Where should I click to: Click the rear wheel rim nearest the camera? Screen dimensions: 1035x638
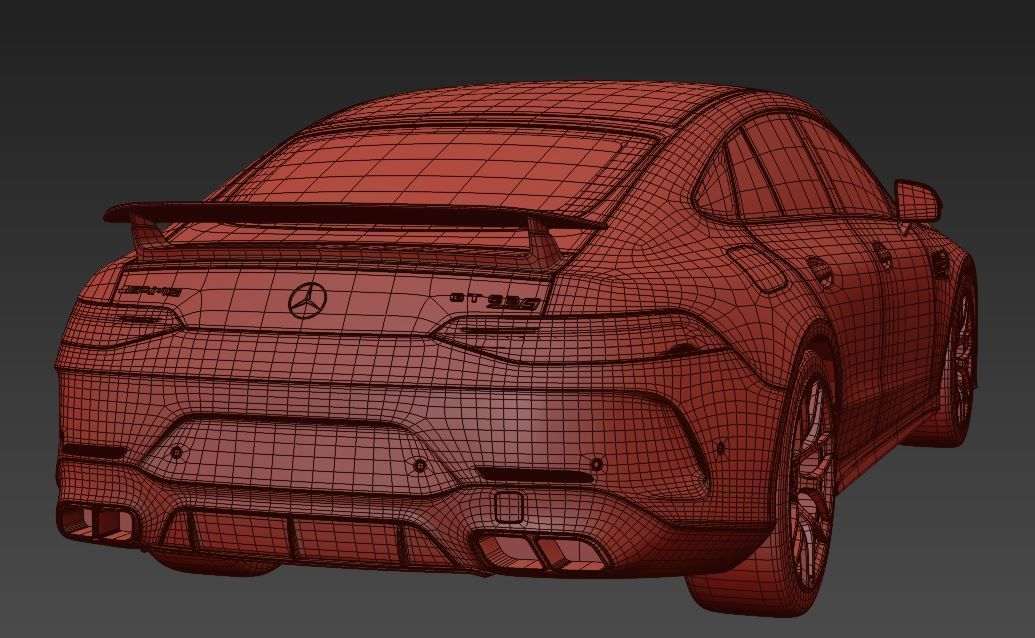(811, 484)
